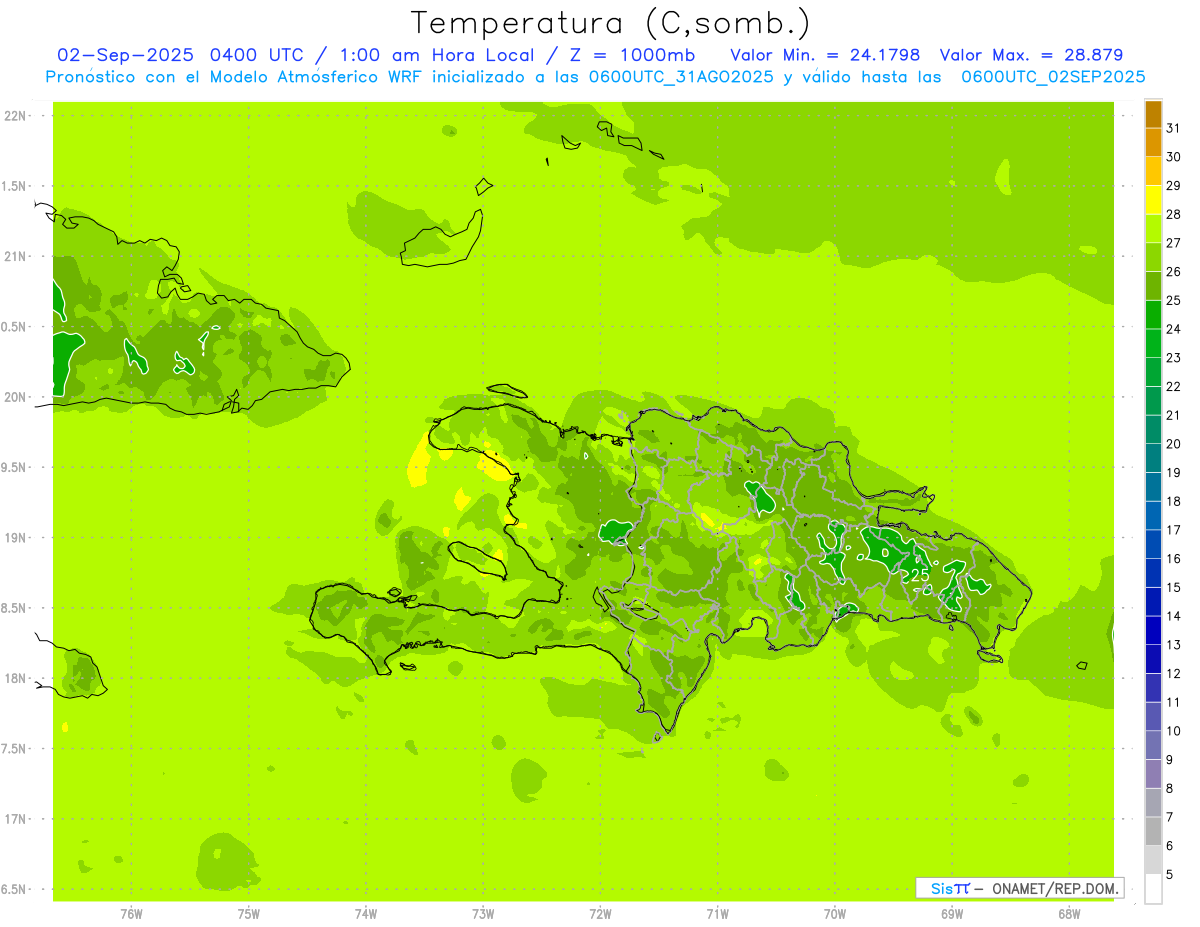Click the purple swatch between legend 8 and 9
Screen dimensions: 1200x927
pos(1153,774)
